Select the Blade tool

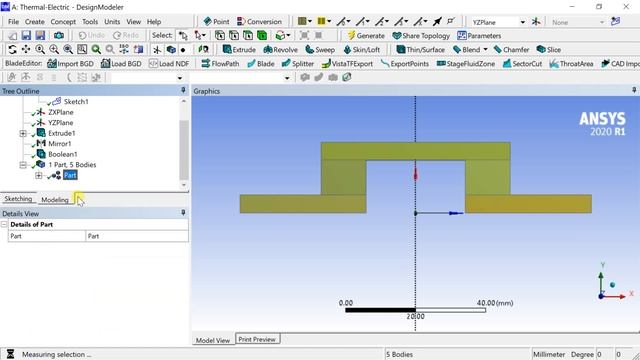pyautogui.click(x=261, y=64)
